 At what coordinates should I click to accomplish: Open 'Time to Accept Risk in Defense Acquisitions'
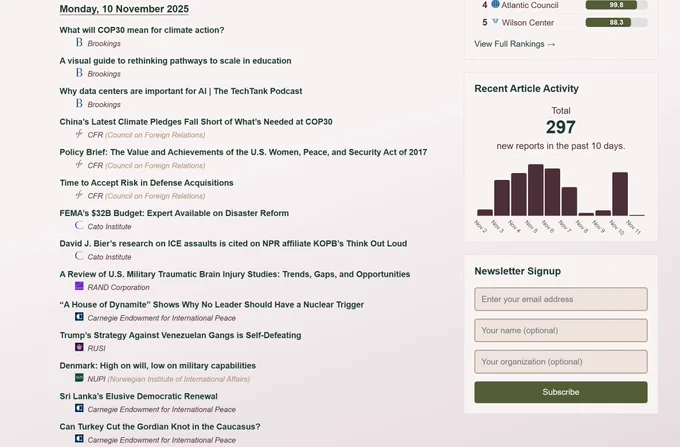coord(147,183)
